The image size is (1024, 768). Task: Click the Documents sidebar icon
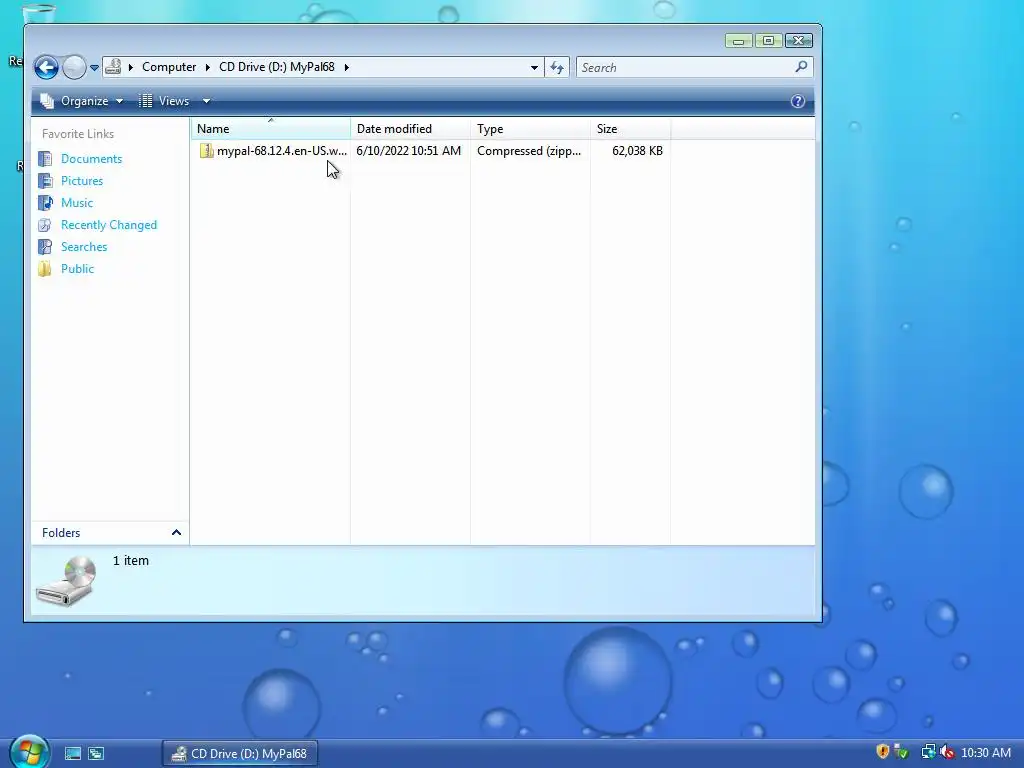[x=45, y=159]
